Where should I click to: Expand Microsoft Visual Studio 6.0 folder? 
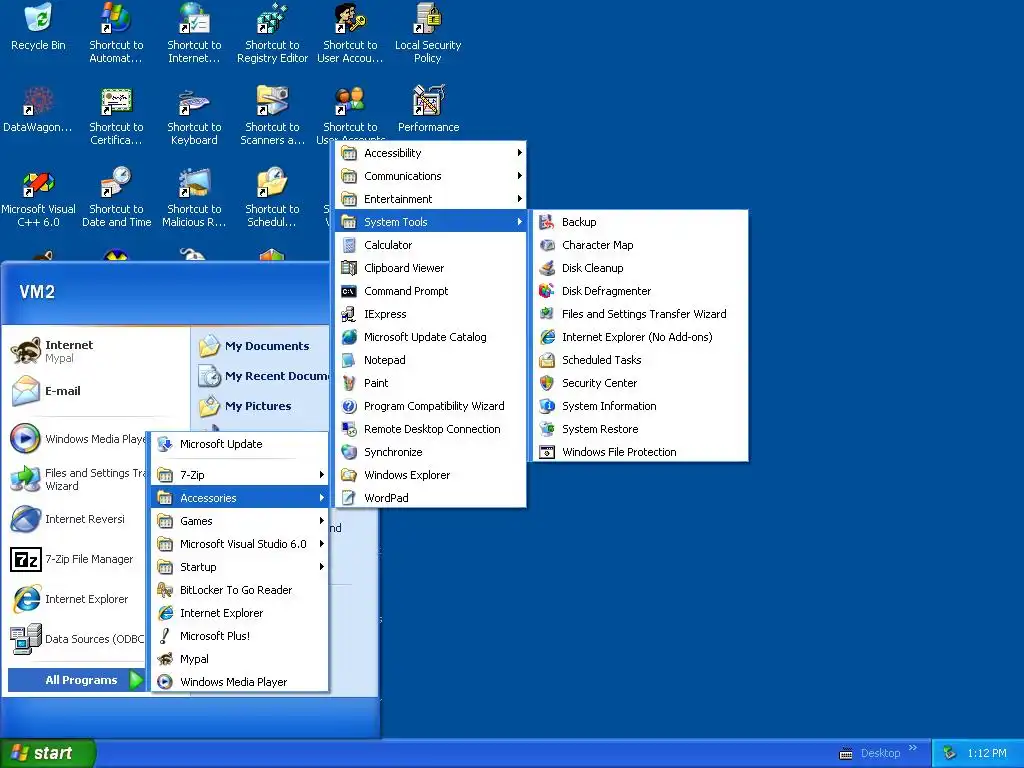[x=240, y=544]
